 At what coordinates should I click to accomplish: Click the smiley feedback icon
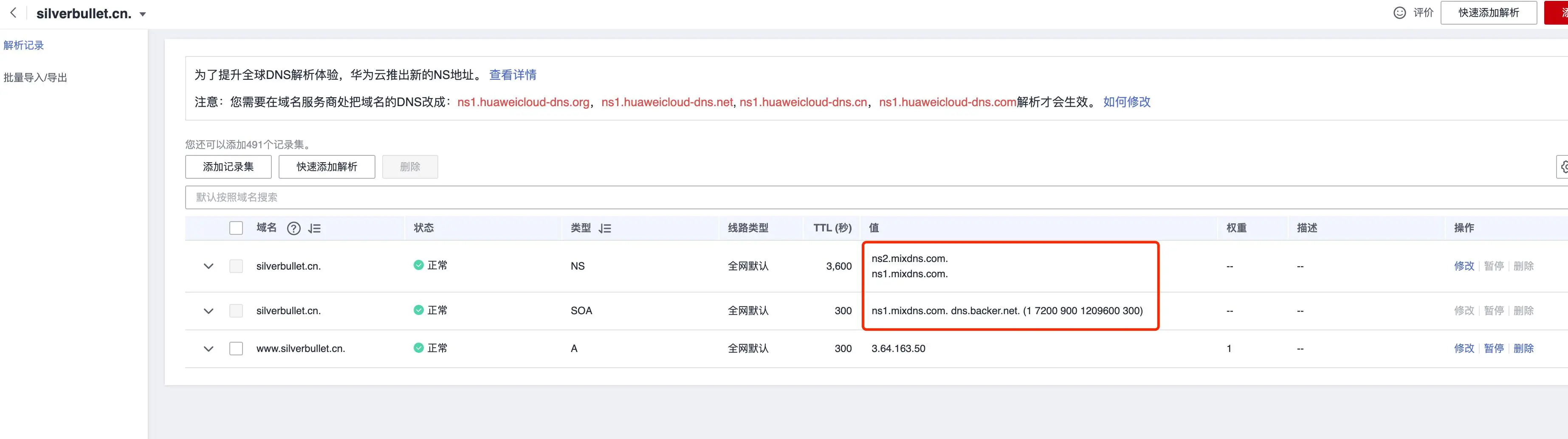click(x=1399, y=13)
